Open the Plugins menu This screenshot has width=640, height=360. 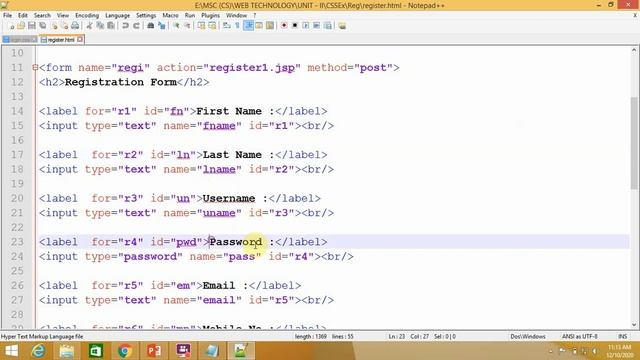click(211, 15)
